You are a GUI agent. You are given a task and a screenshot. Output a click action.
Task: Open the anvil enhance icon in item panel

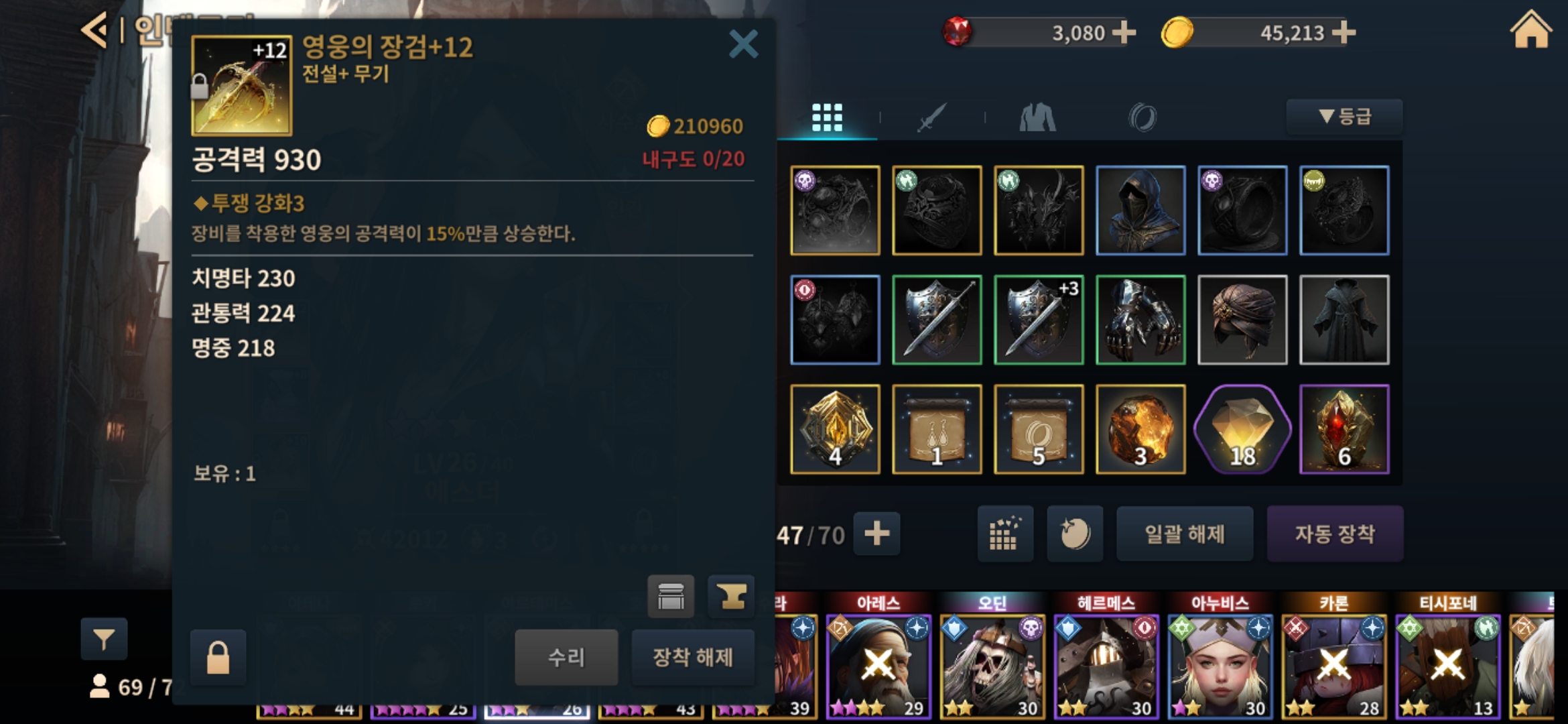731,595
